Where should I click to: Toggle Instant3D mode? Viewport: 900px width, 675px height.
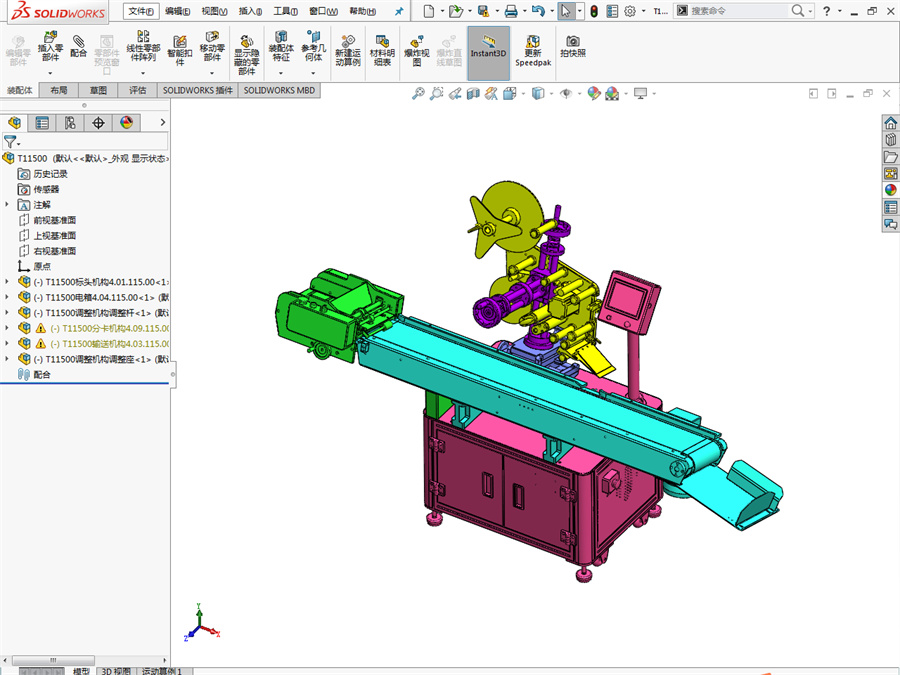coord(488,50)
